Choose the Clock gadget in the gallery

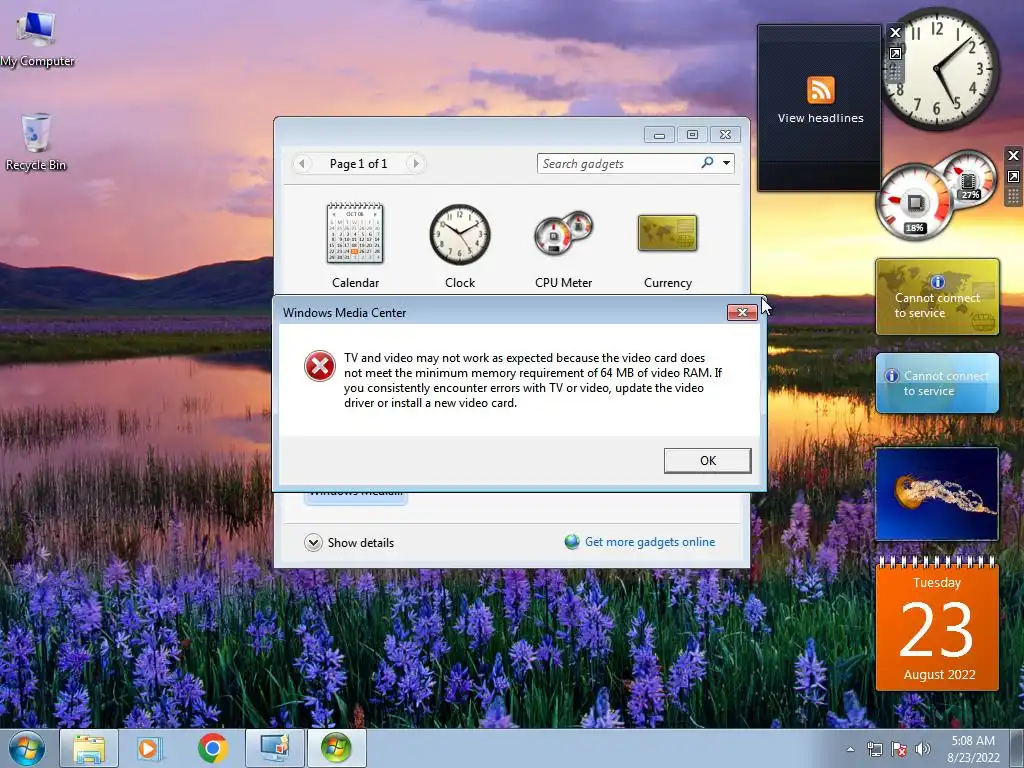coord(460,246)
